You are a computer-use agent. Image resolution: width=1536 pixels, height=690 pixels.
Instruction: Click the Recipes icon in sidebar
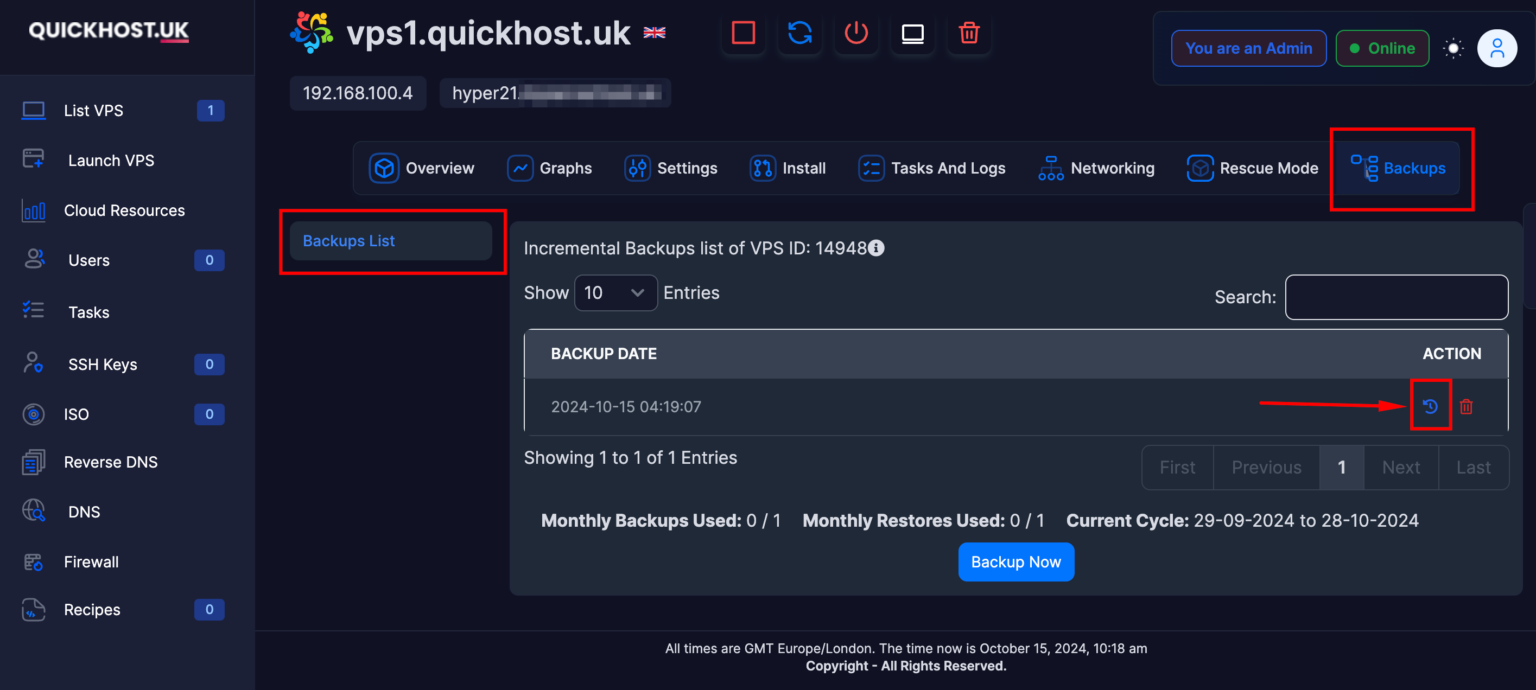coord(34,609)
